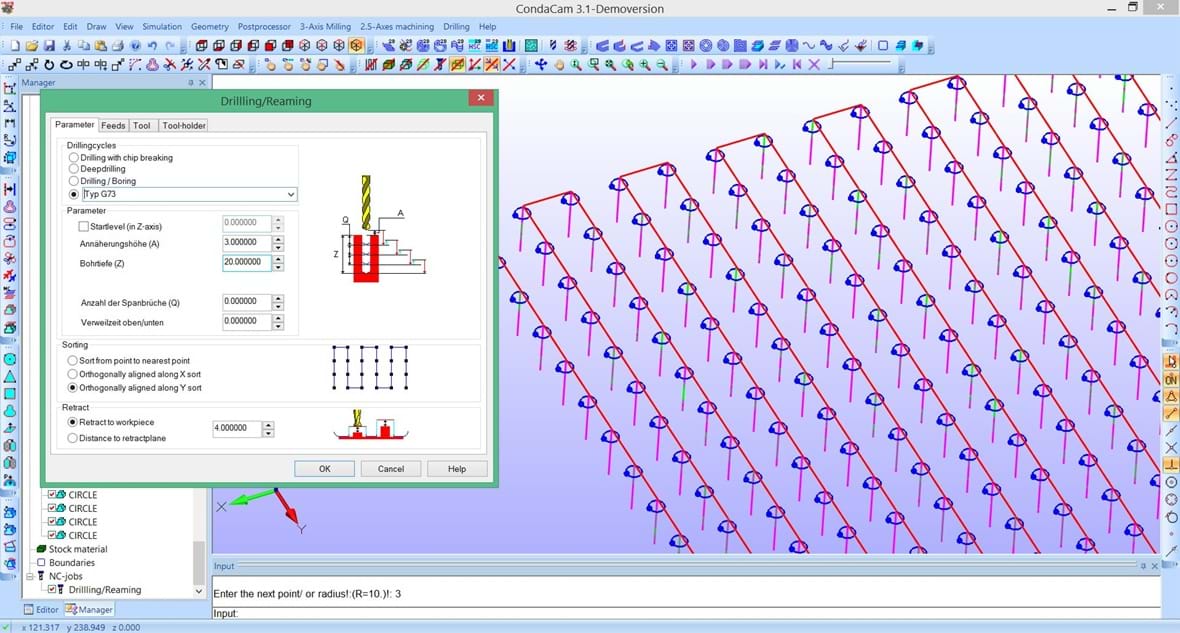
Task: Enable the Startlevel (in Z-axis) checkbox
Action: (84, 227)
